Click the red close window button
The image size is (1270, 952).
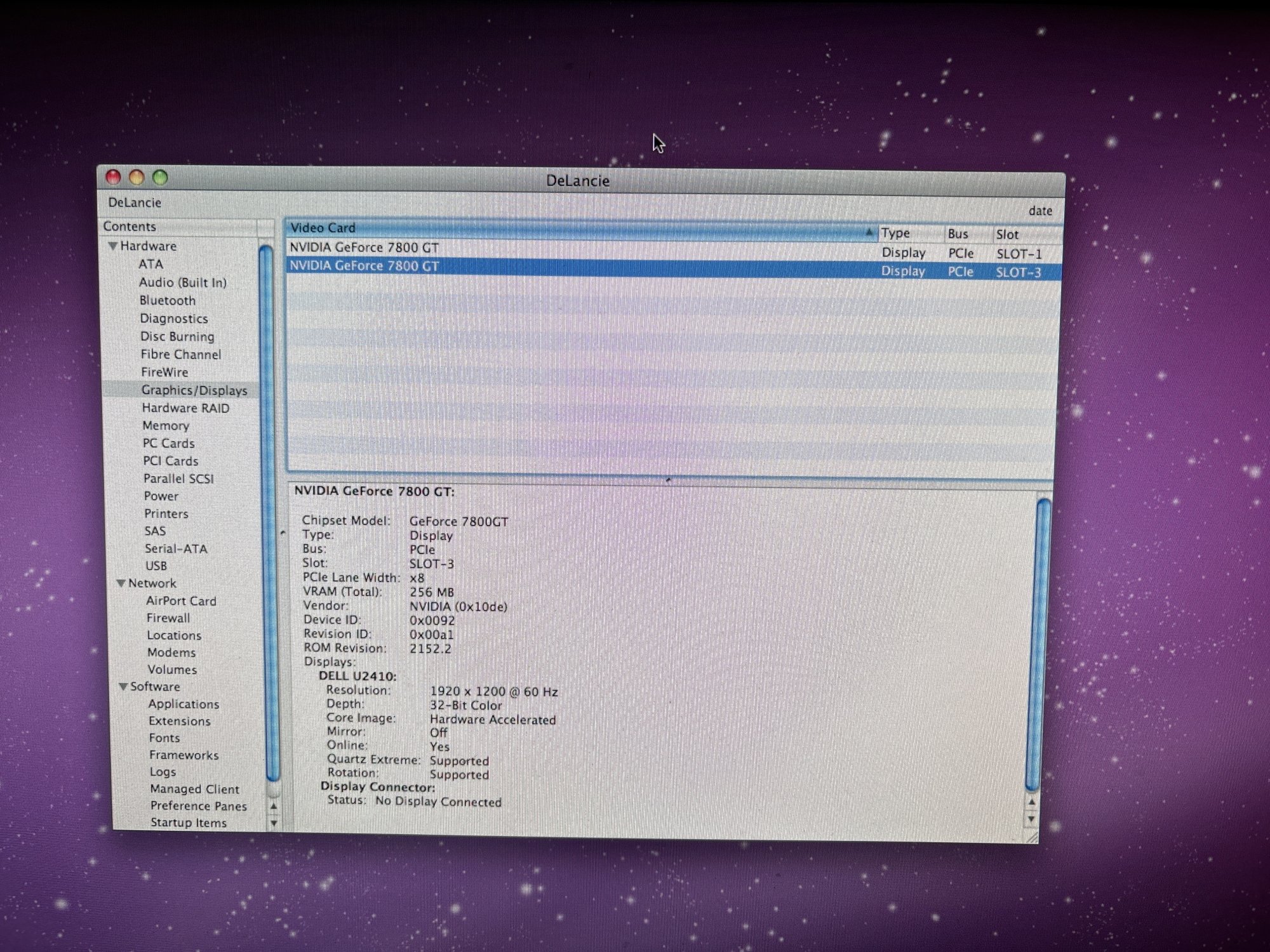coord(114,177)
